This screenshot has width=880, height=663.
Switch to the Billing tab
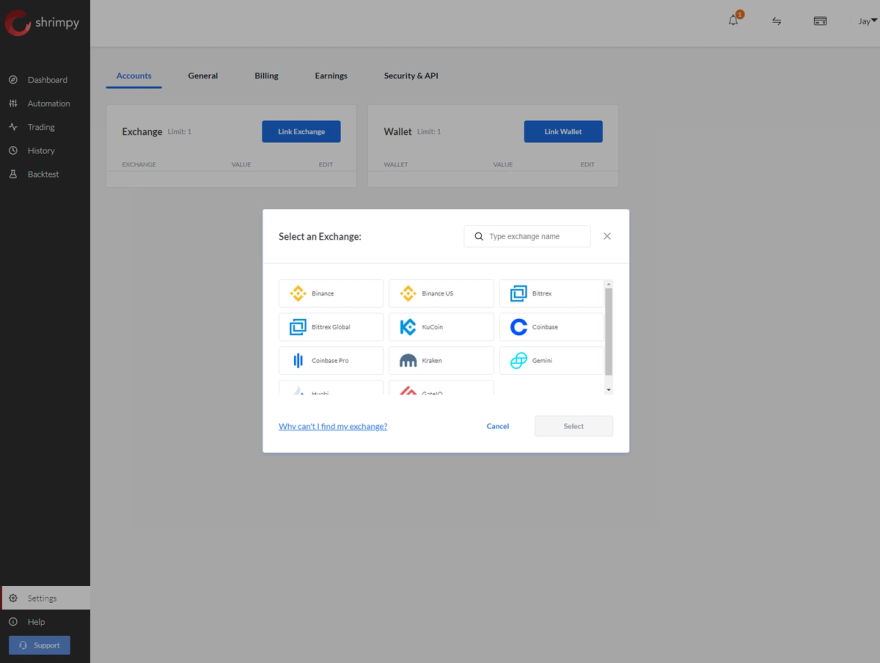(266, 76)
